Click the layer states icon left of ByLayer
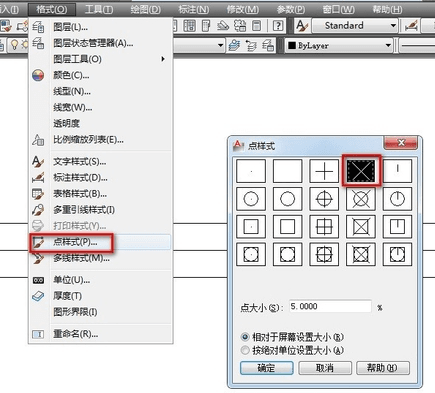Screen dimensions: 435x393 pyautogui.click(x=268, y=46)
